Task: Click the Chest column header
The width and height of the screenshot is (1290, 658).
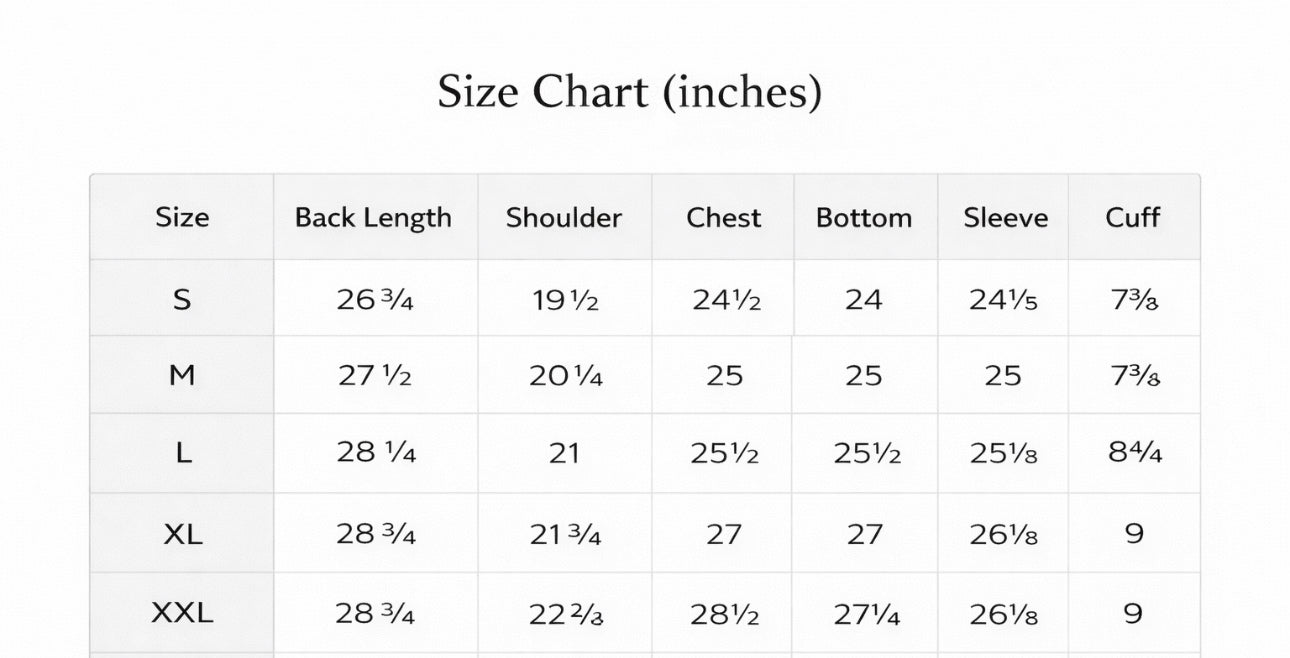Action: click(x=723, y=218)
